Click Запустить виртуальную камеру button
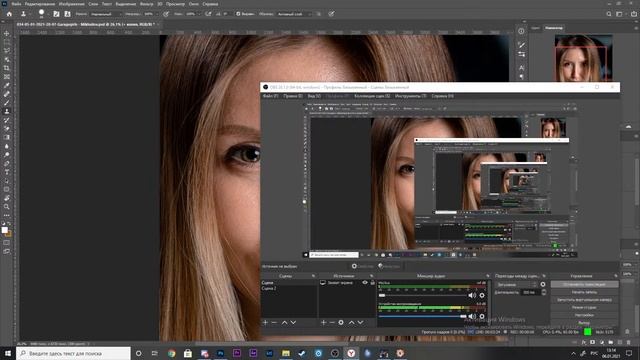Viewport: 640px width, 360px height. 584,300
